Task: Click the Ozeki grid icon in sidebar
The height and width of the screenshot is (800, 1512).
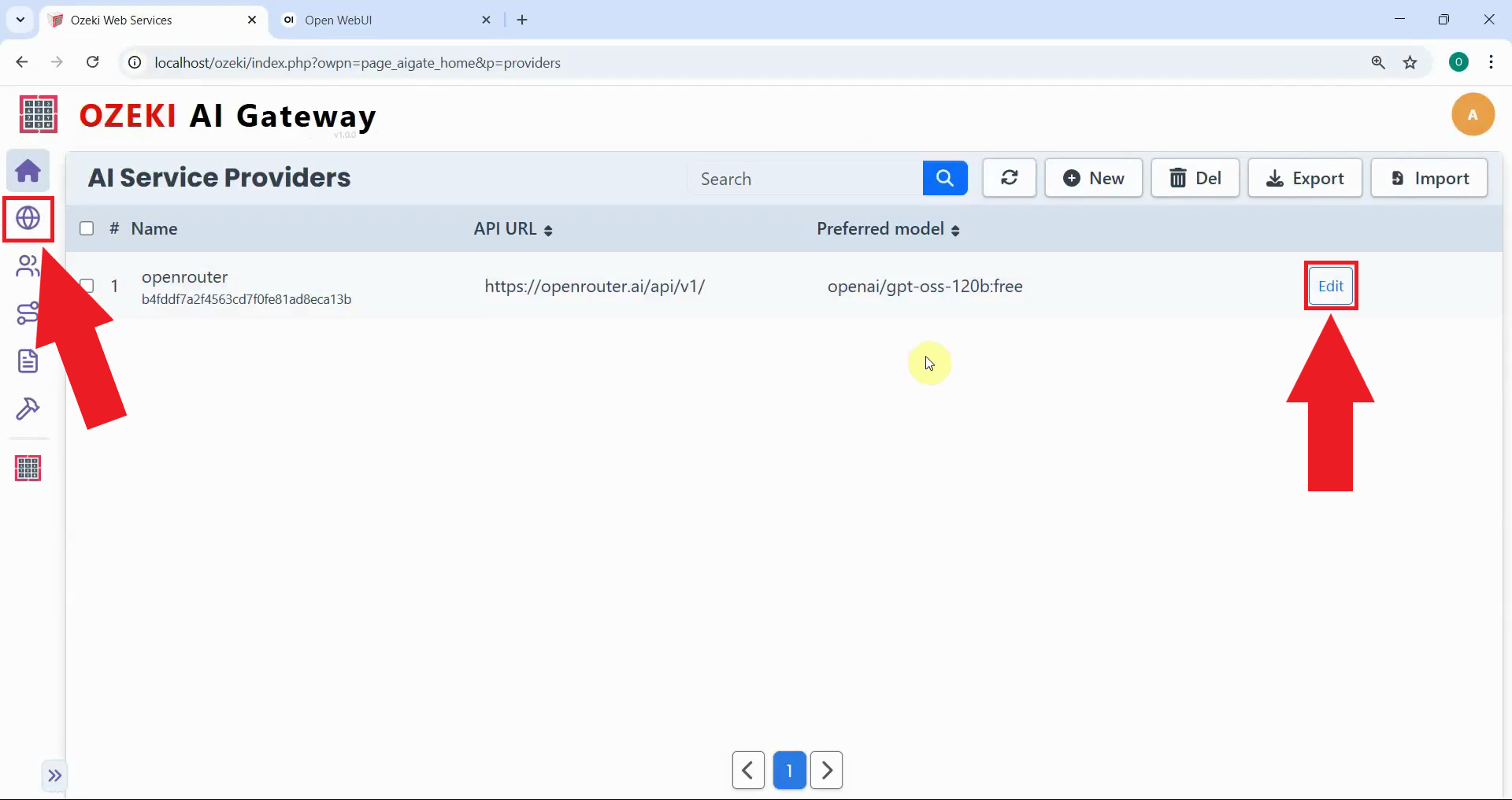Action: [28, 469]
